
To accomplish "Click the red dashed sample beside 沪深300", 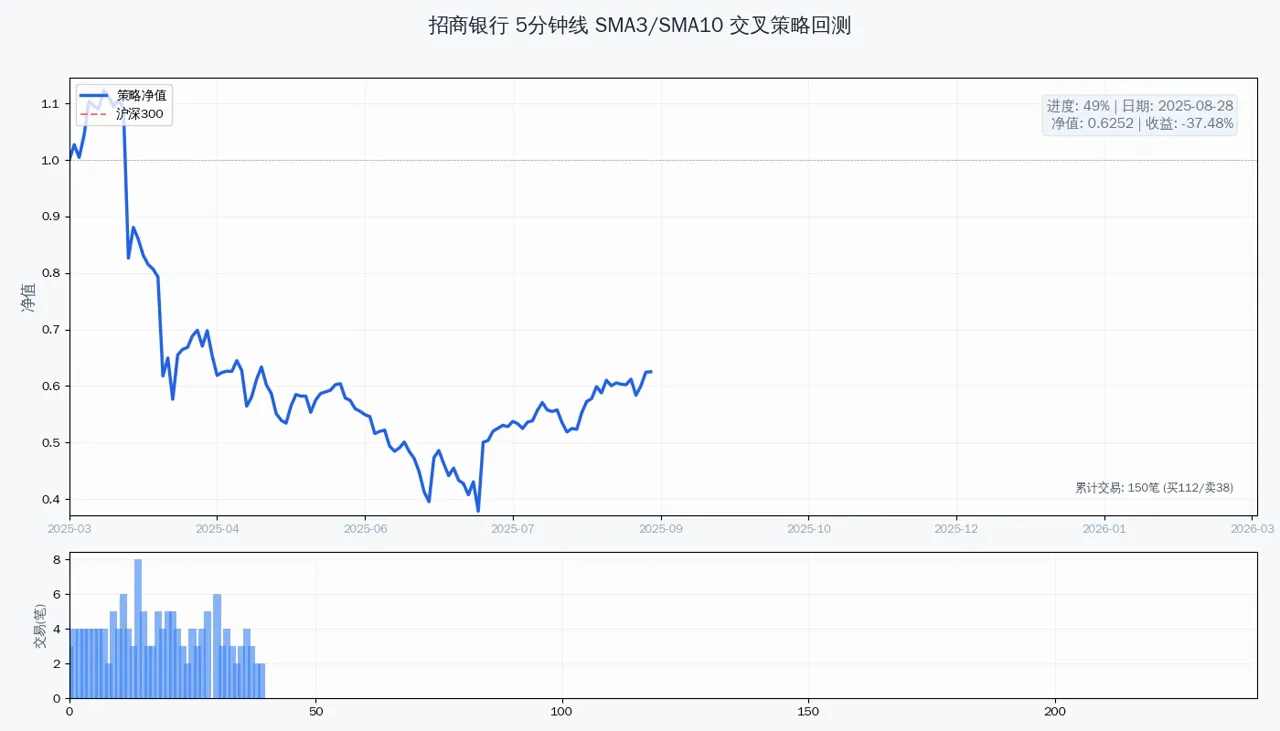I will [94, 115].
